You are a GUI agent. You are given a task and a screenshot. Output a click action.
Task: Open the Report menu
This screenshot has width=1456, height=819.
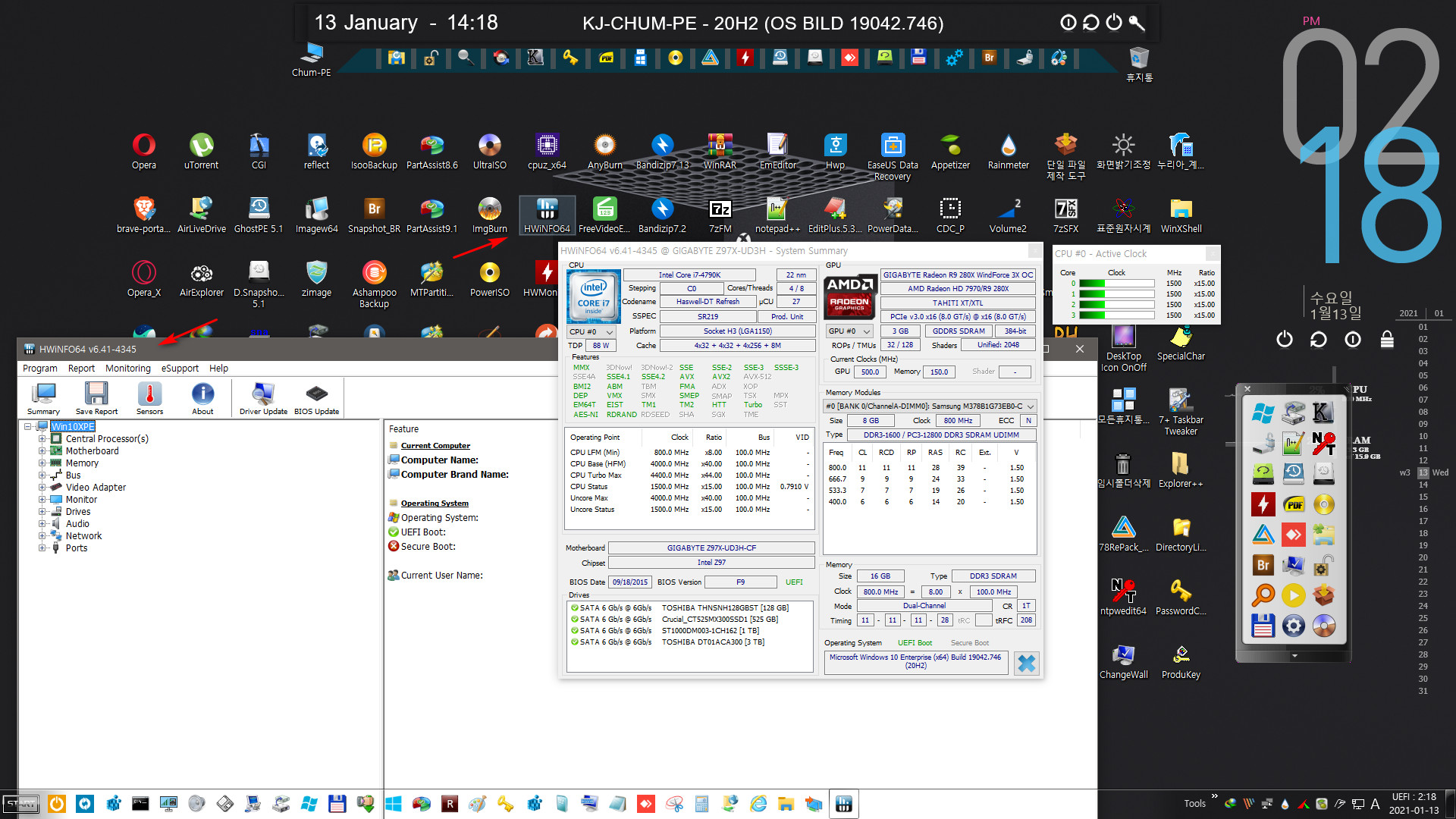(81, 368)
